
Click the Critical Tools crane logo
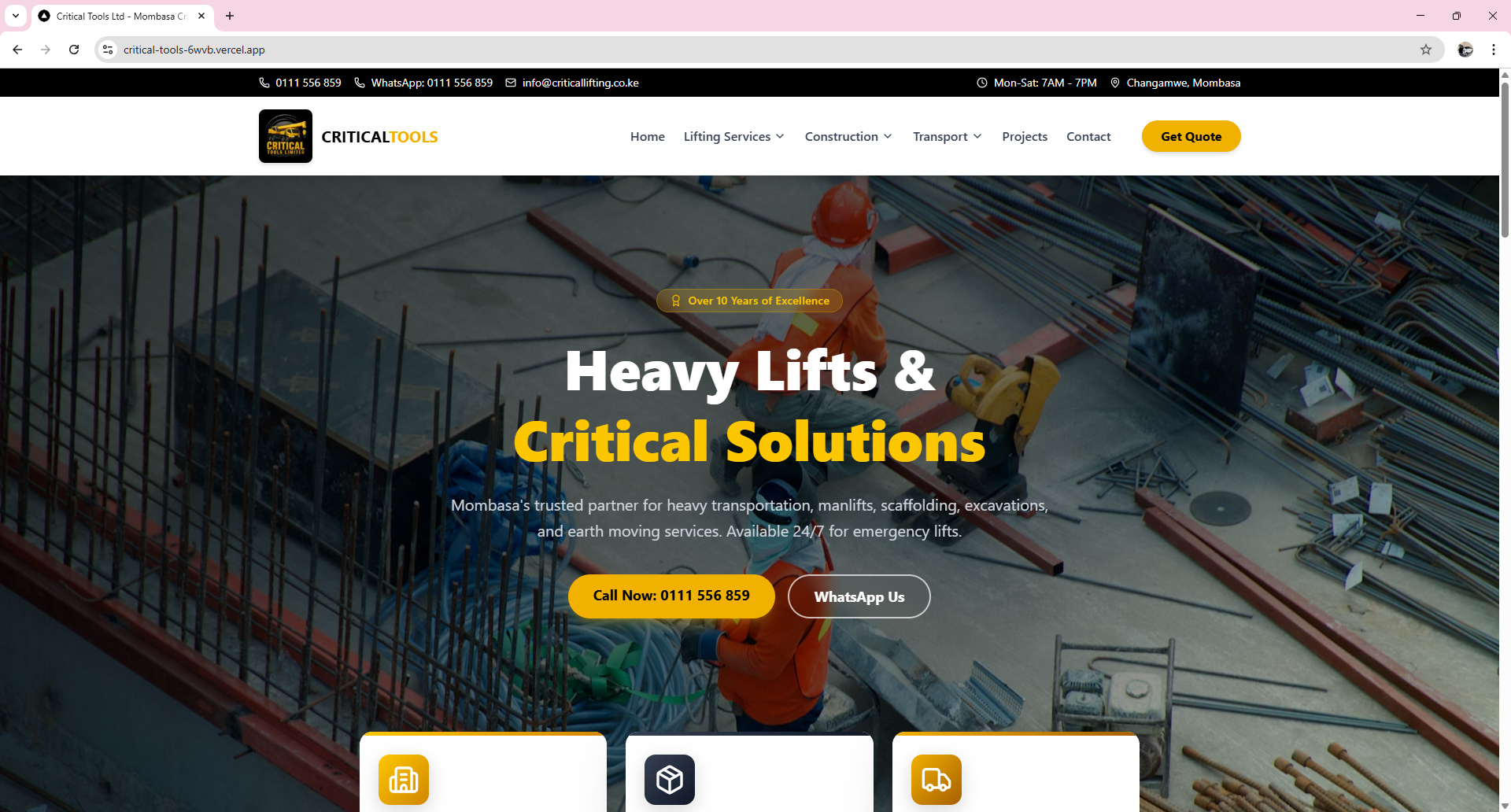[x=285, y=135]
